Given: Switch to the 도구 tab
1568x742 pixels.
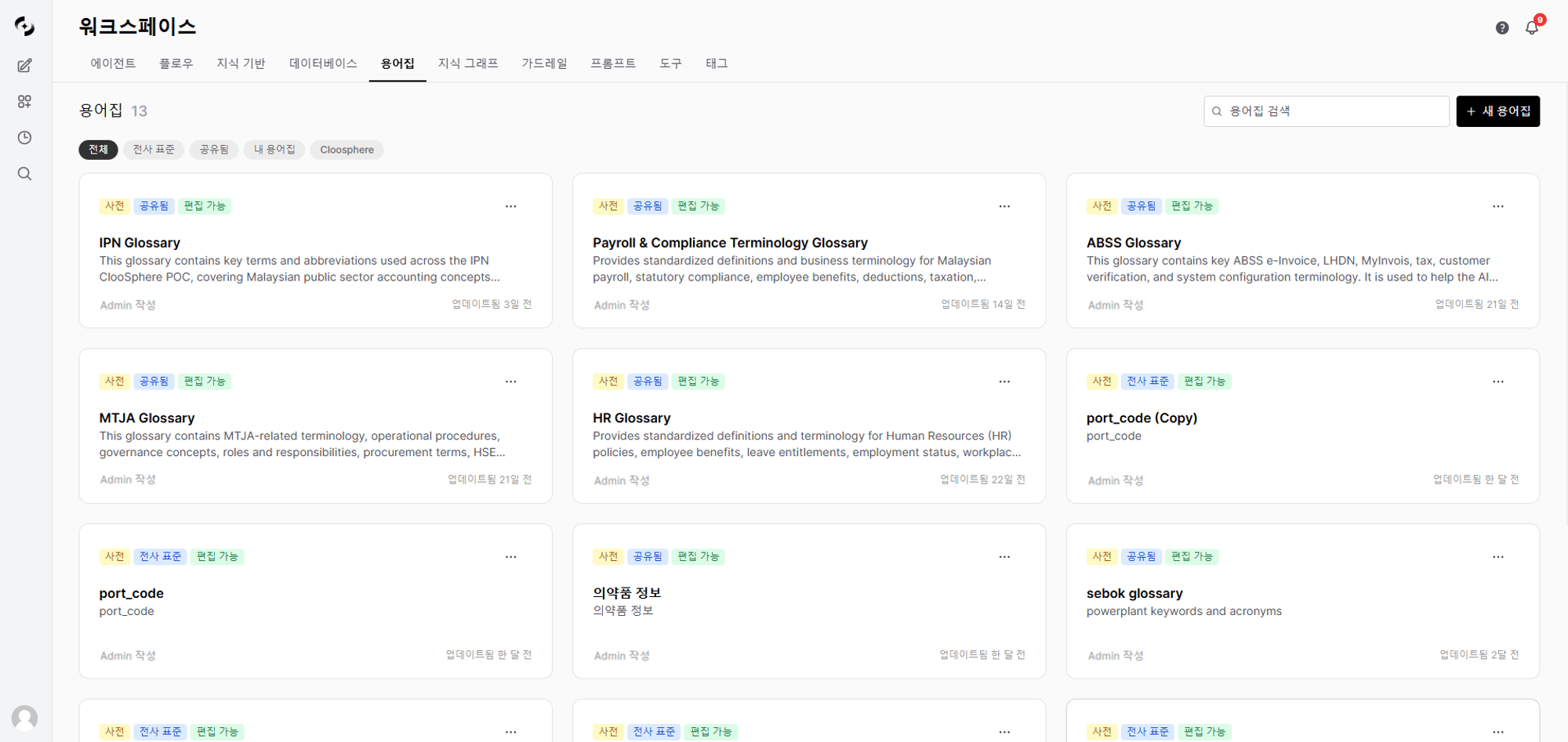Looking at the screenshot, I should click(670, 63).
